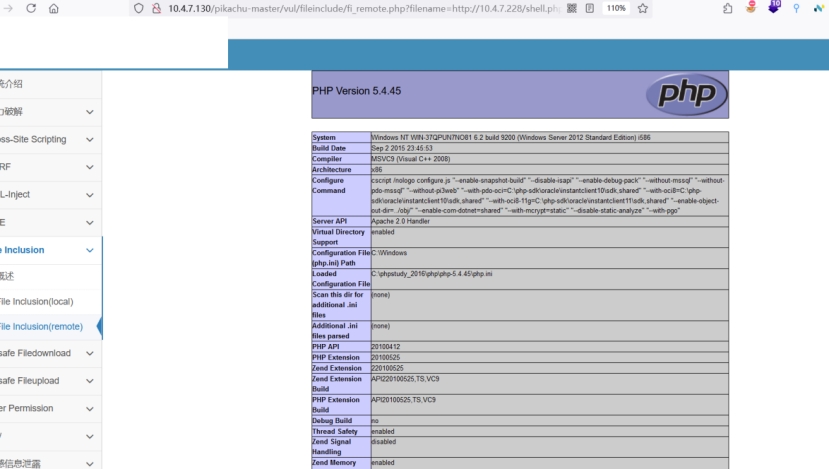Open the L-Inject sidebar menu item
829x469 pixels.
(15, 195)
